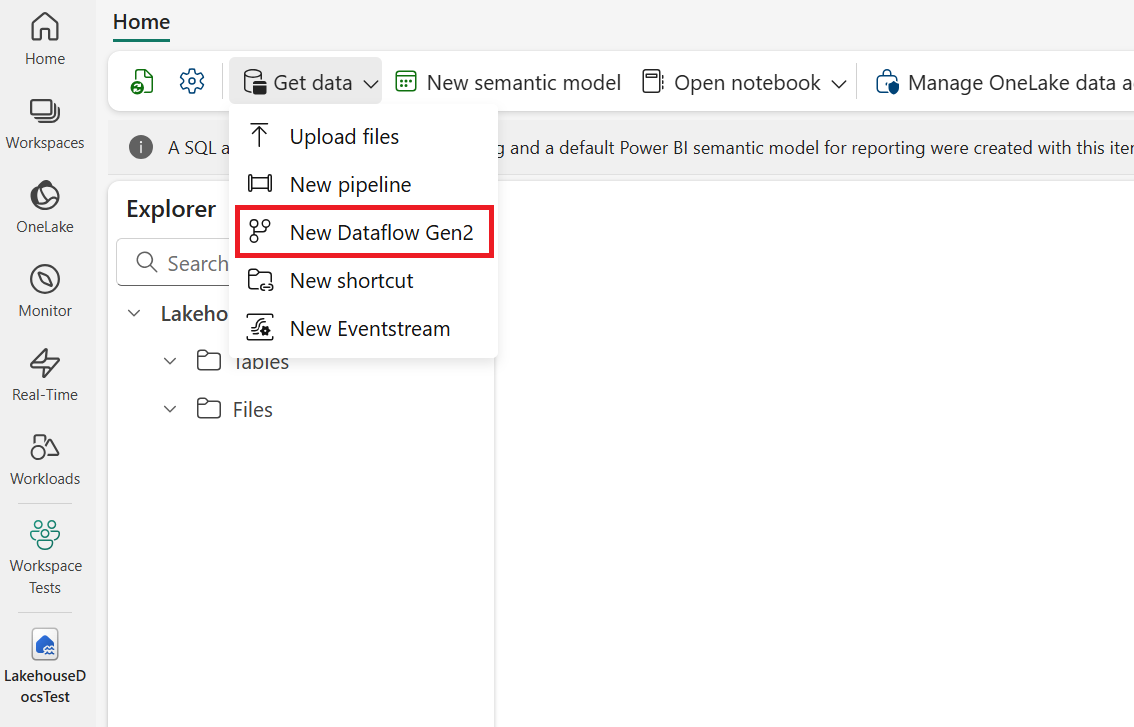Collapse the Files folder in Explorer
This screenshot has height=727, width=1134.
(169, 409)
